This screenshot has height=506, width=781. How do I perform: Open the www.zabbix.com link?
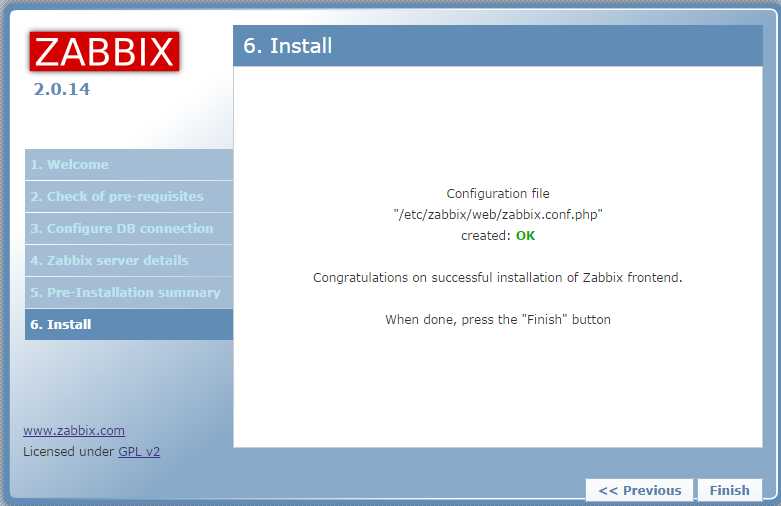coord(74,430)
